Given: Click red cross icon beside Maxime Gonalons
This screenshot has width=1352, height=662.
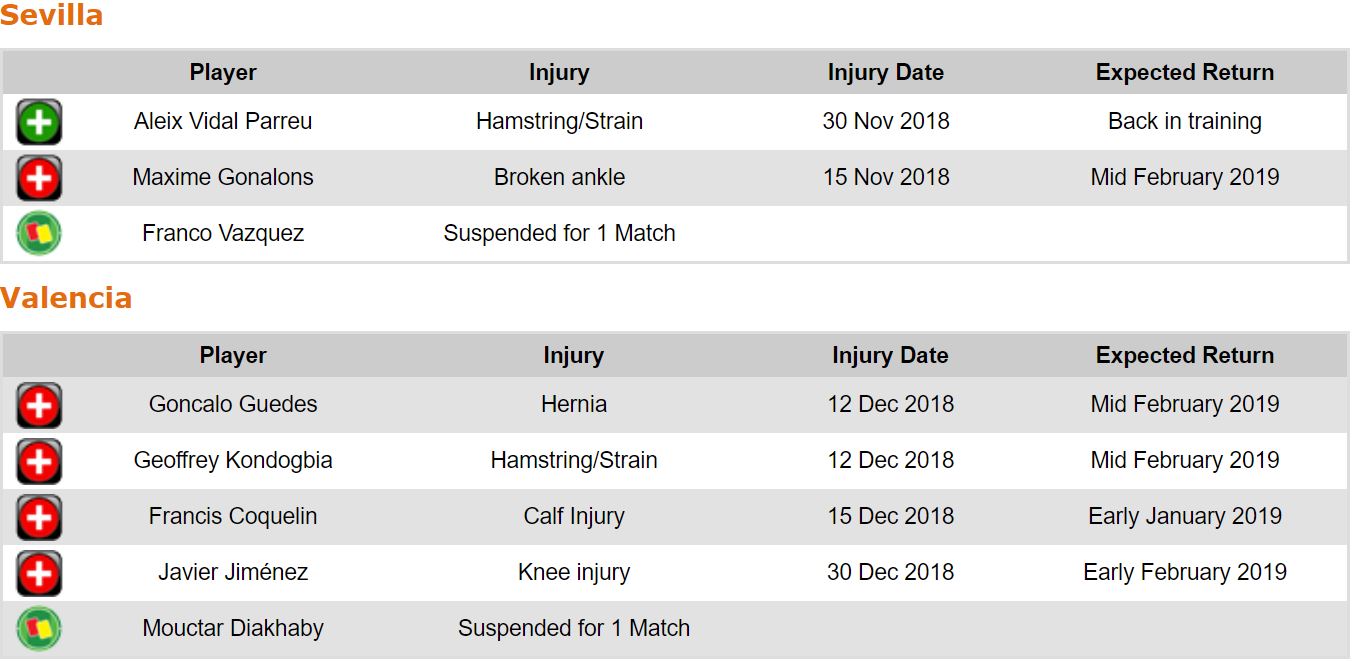Looking at the screenshot, I should click(39, 178).
